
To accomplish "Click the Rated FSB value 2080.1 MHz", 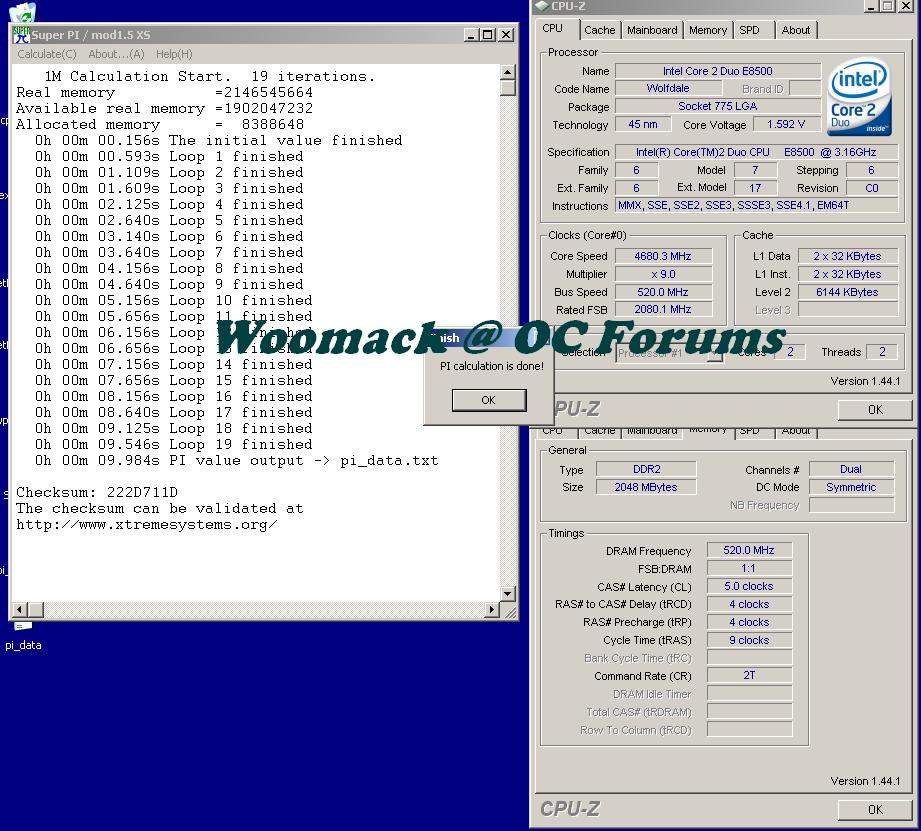I will 663,309.
